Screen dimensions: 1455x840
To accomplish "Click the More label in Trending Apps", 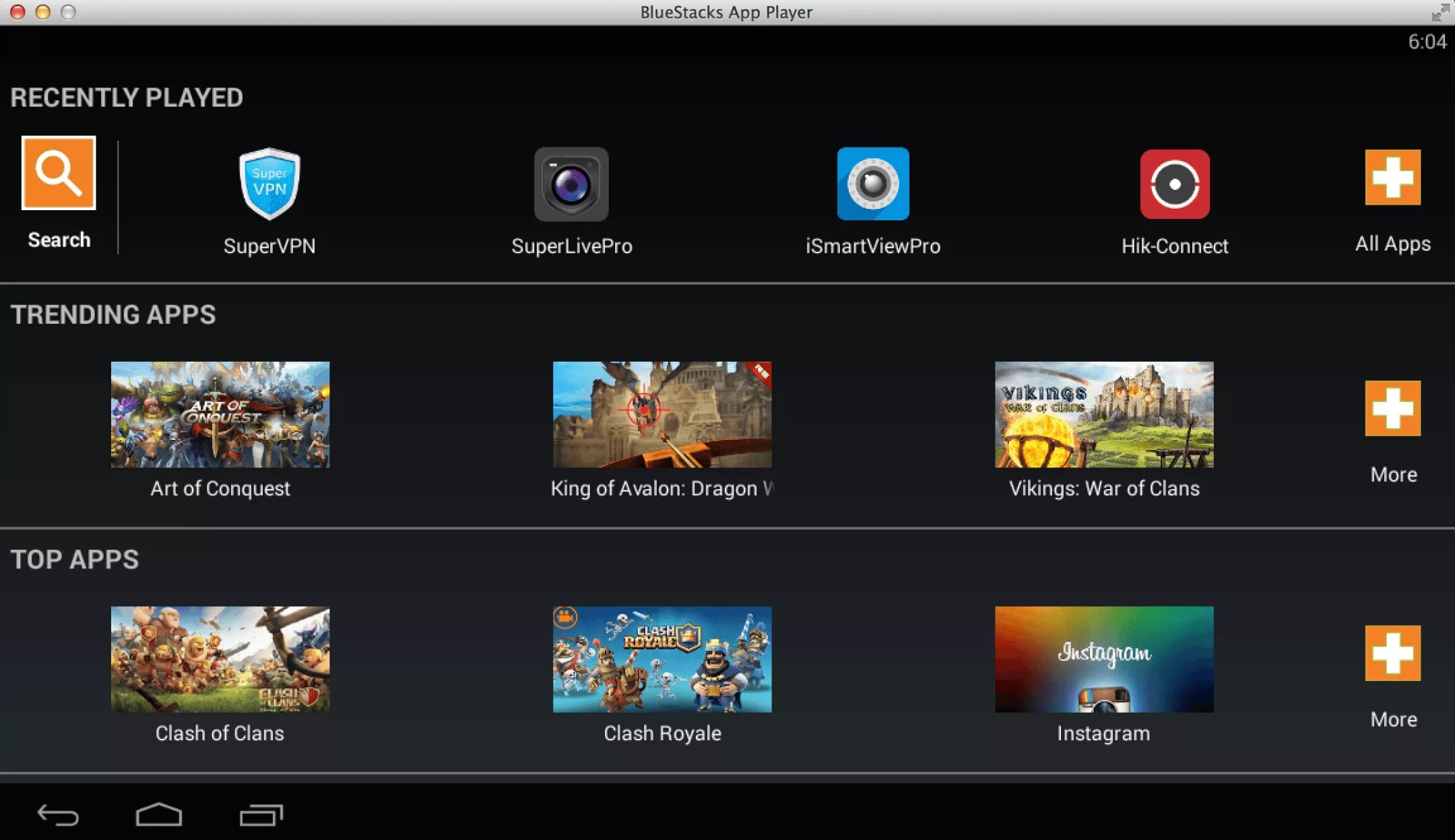I will click(1394, 475).
